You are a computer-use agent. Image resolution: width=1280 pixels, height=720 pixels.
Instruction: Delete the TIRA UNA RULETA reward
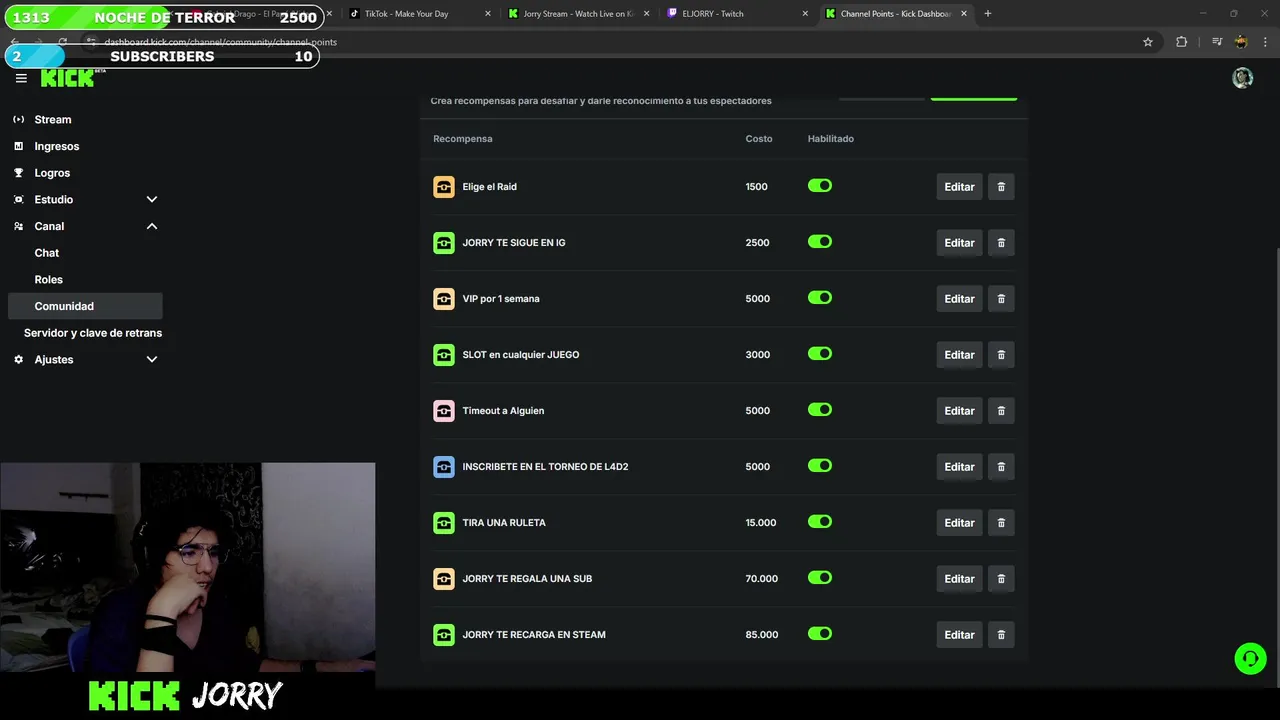coord(1001,523)
